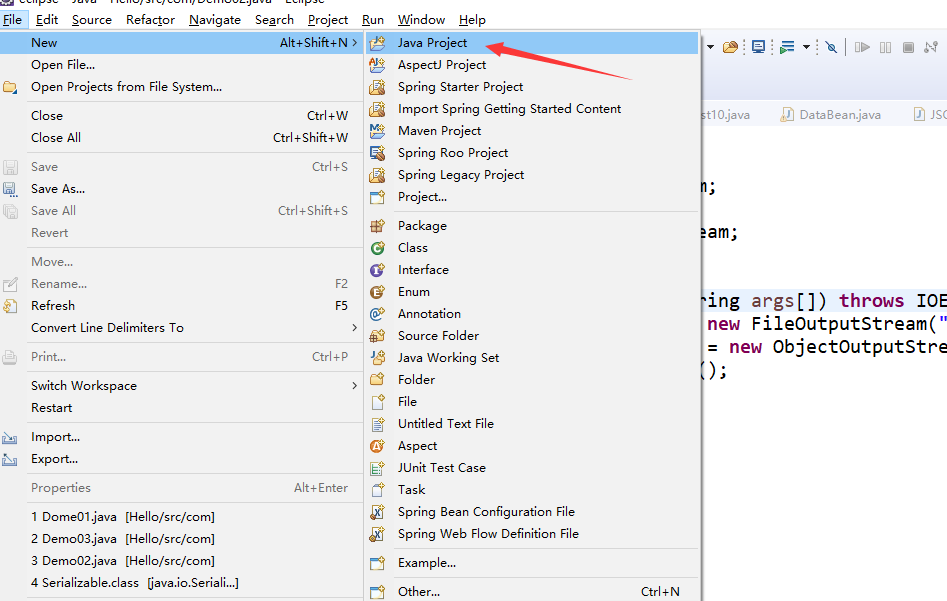Select Java Project from New submenu
Viewport: 947px width, 601px height.
[432, 43]
